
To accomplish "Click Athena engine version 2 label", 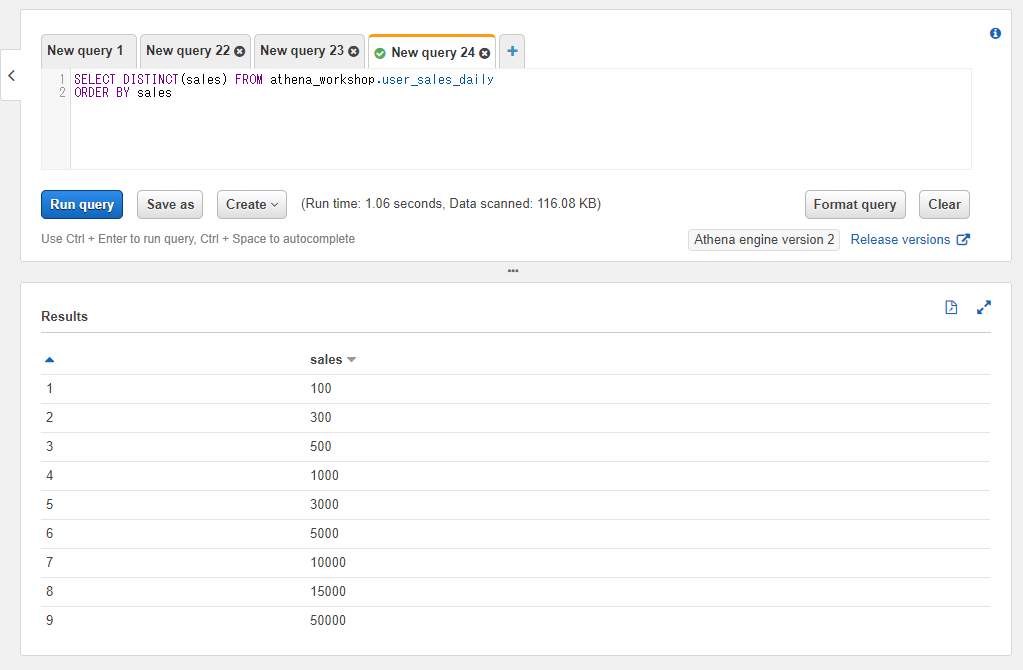I will pyautogui.click(x=764, y=239).
